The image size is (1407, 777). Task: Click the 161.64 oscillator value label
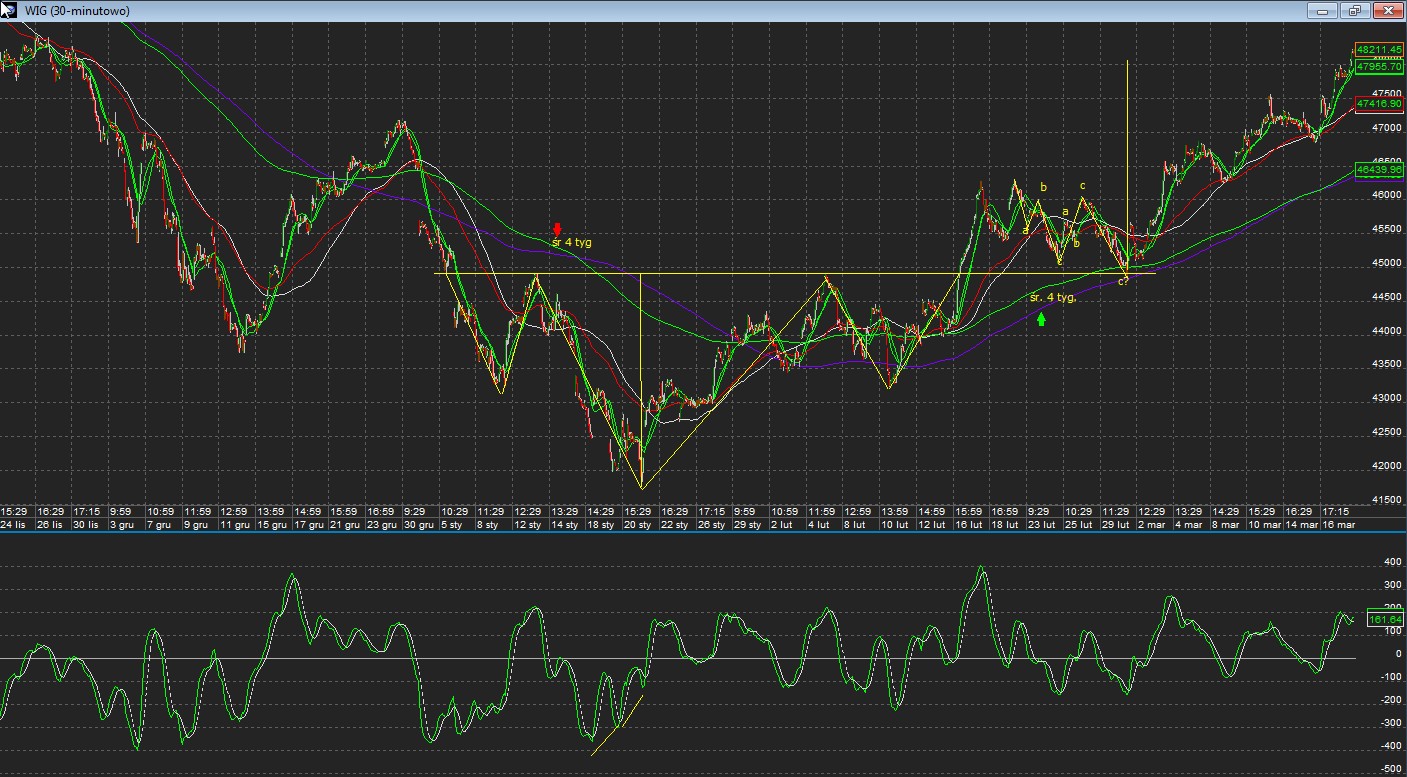click(1384, 620)
